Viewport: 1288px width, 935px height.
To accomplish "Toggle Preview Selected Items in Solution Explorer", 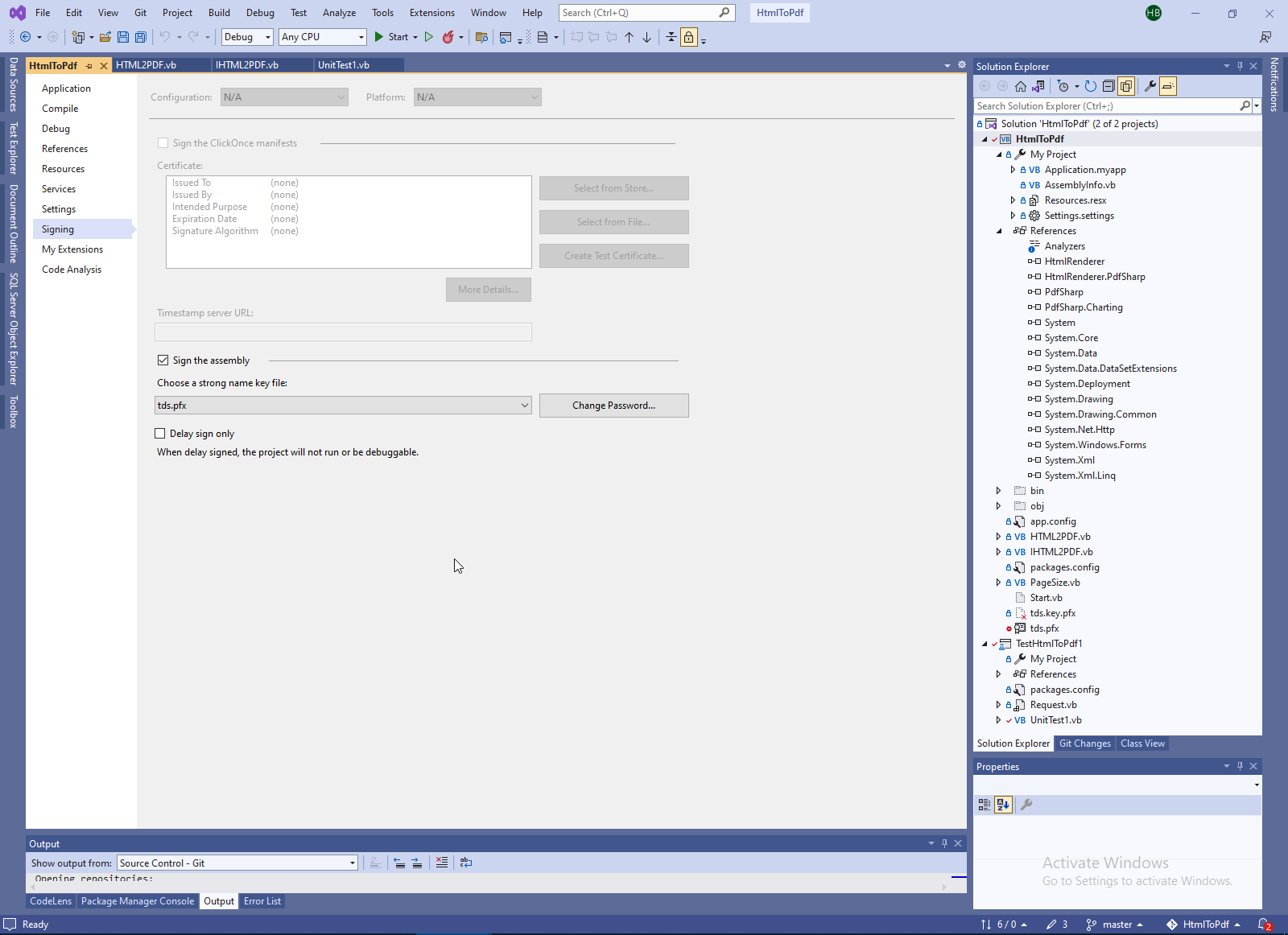I will (x=1168, y=86).
